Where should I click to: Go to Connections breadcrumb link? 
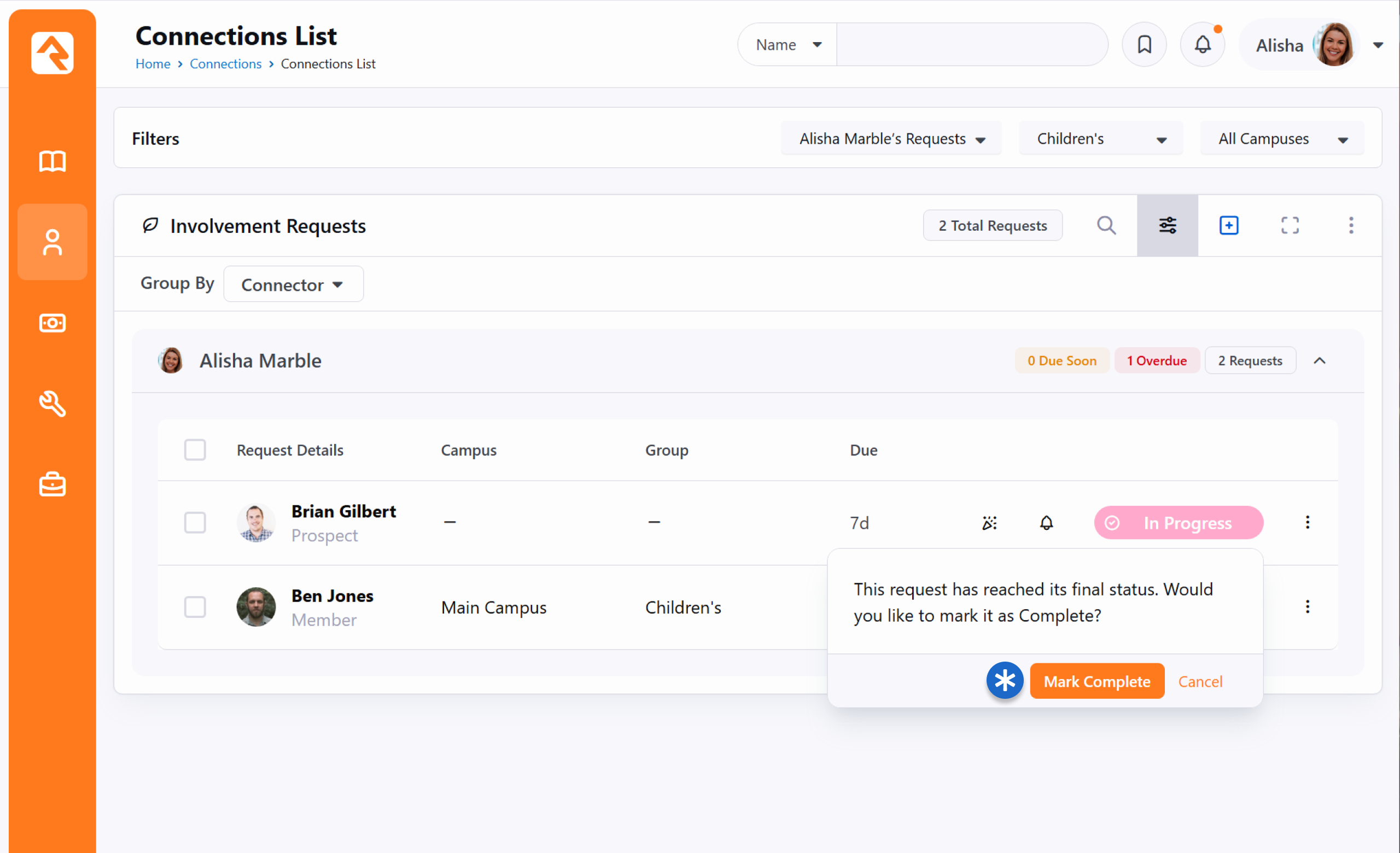coord(225,63)
